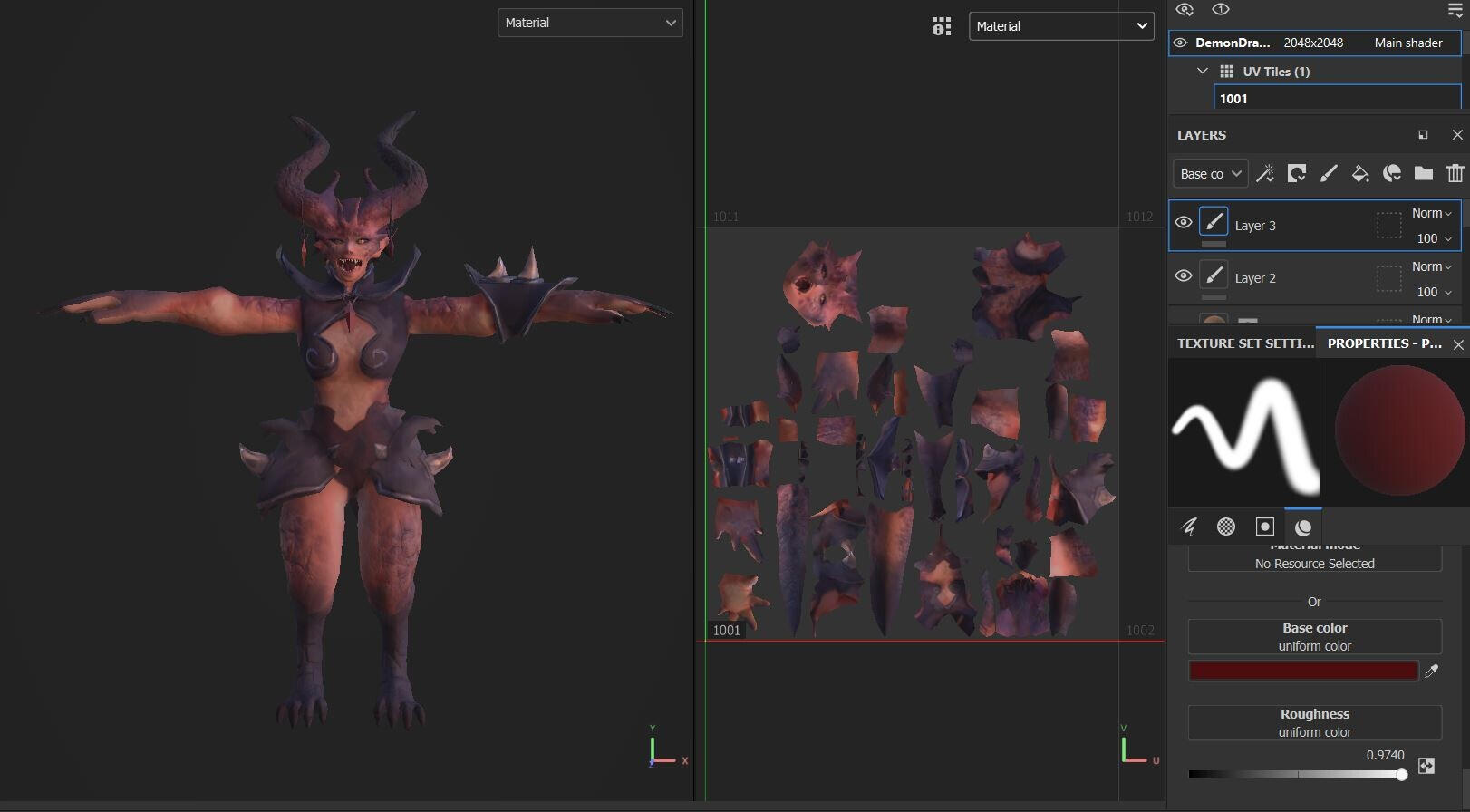The width and height of the screenshot is (1470, 812).
Task: Add a new paint layer
Action: [1329, 173]
